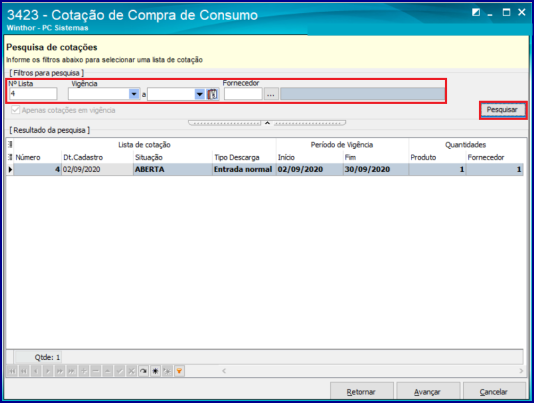
Task: Click the next record arrow icon
Action: (48, 371)
